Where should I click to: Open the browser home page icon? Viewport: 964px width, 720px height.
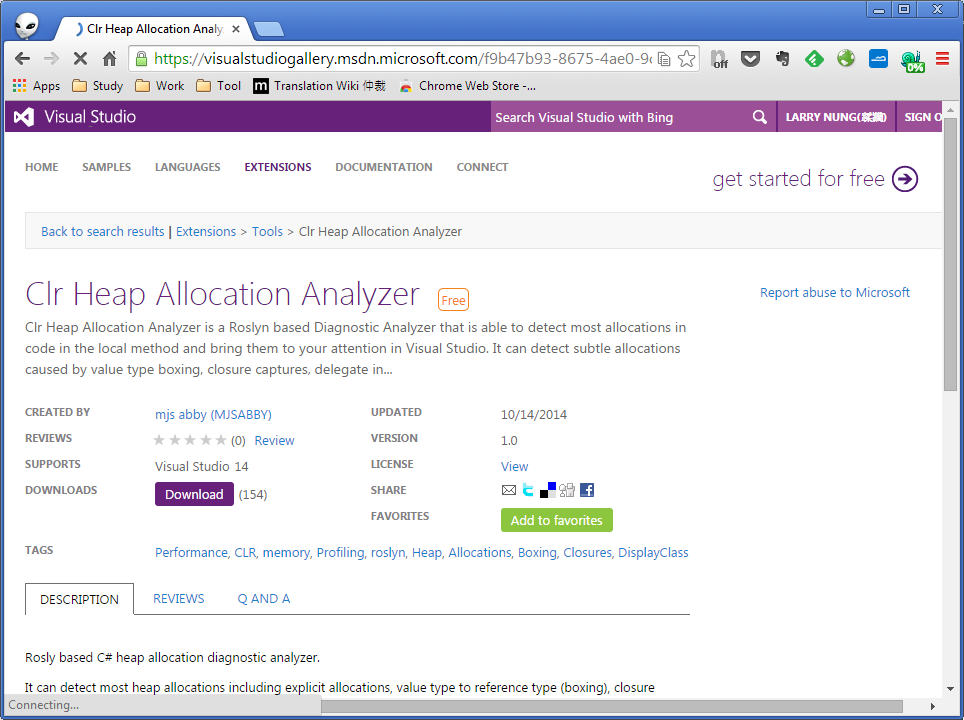click(109, 59)
